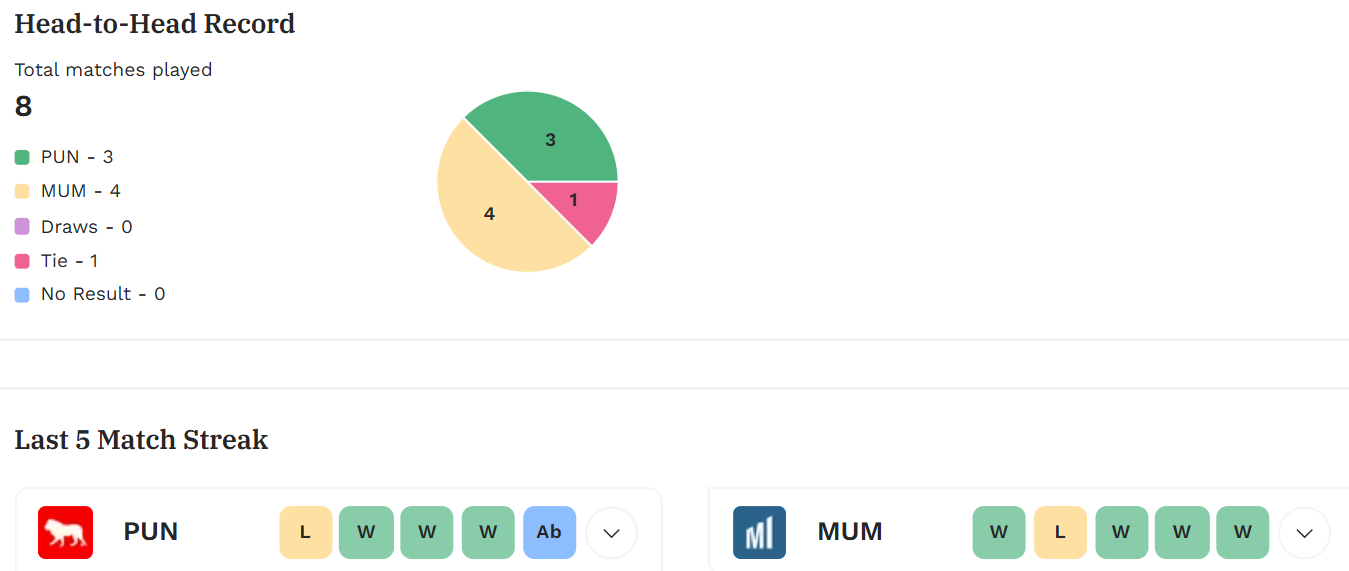Viewport: 1349px width, 571px height.
Task: Toggle the Tie - 1 legend entry
Action: click(56, 261)
